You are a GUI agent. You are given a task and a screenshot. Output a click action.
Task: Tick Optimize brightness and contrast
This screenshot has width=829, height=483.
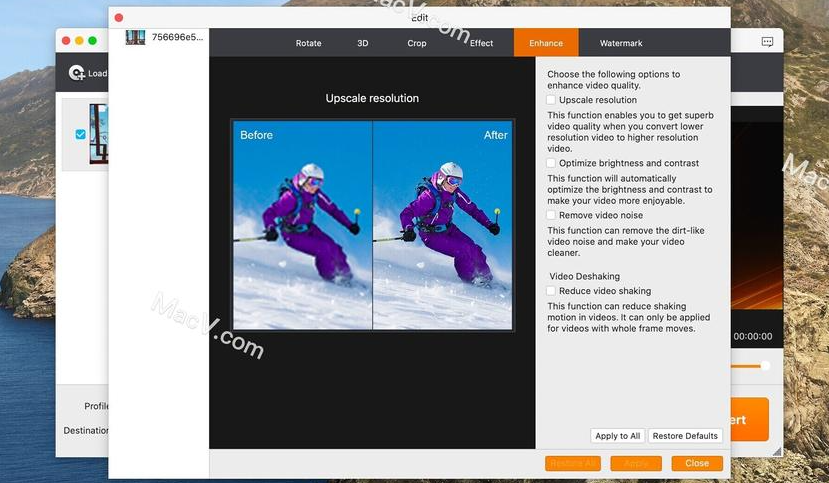click(x=551, y=163)
